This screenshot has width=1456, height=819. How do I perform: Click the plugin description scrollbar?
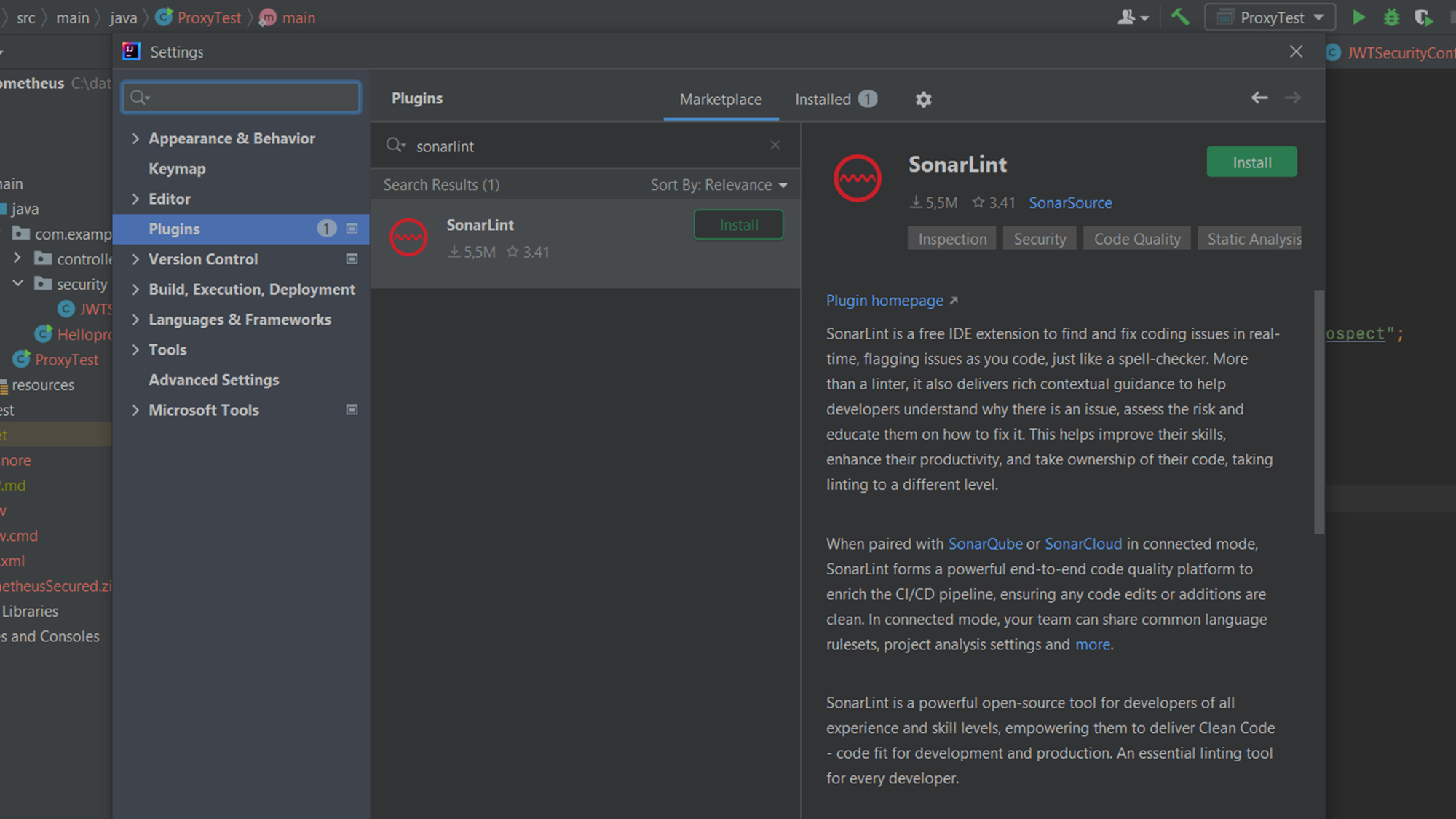(x=1318, y=412)
